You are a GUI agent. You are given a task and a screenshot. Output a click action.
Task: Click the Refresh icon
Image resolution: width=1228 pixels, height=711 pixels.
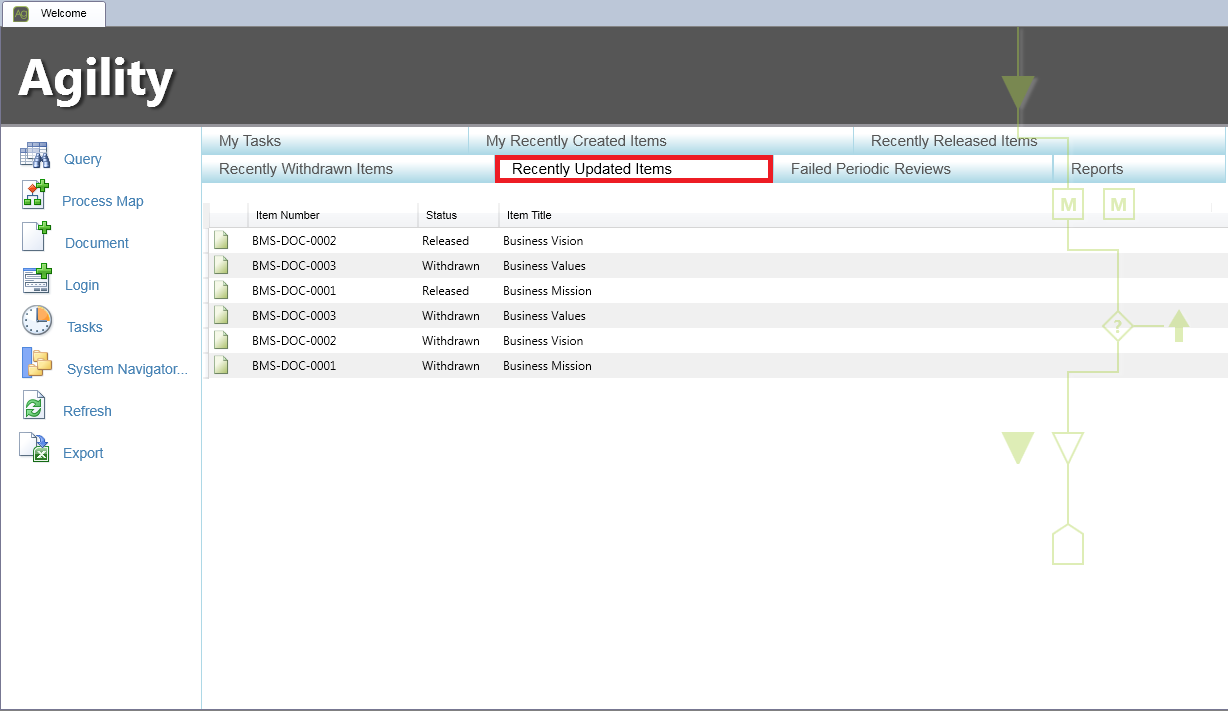tap(34, 405)
